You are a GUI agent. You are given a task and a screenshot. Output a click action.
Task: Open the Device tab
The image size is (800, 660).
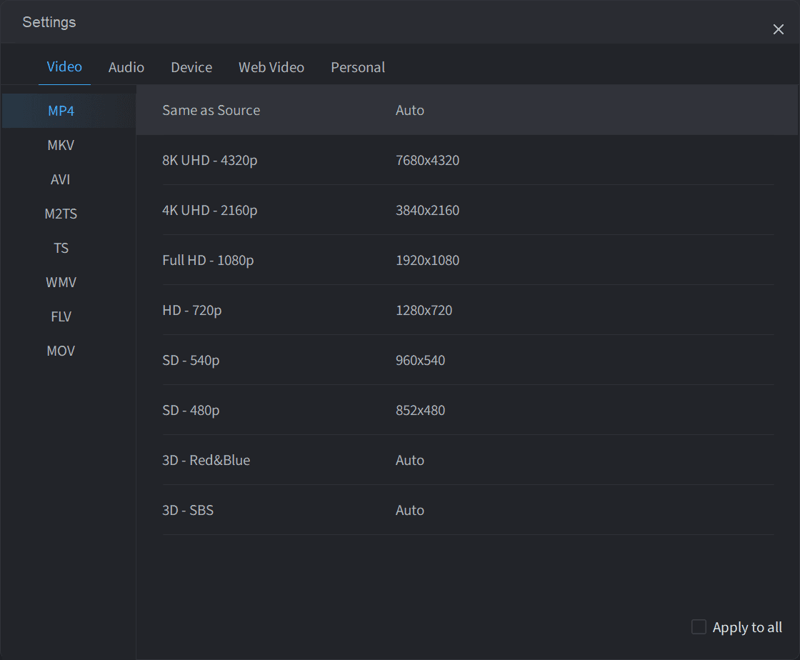191,67
